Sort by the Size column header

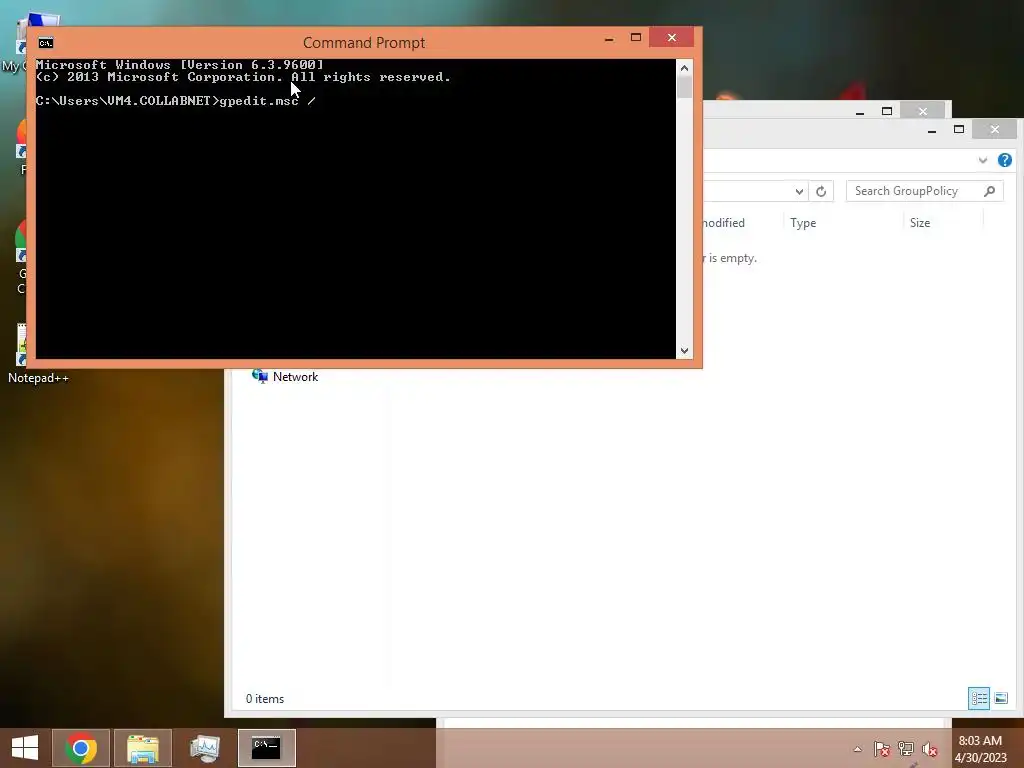(x=943, y=223)
